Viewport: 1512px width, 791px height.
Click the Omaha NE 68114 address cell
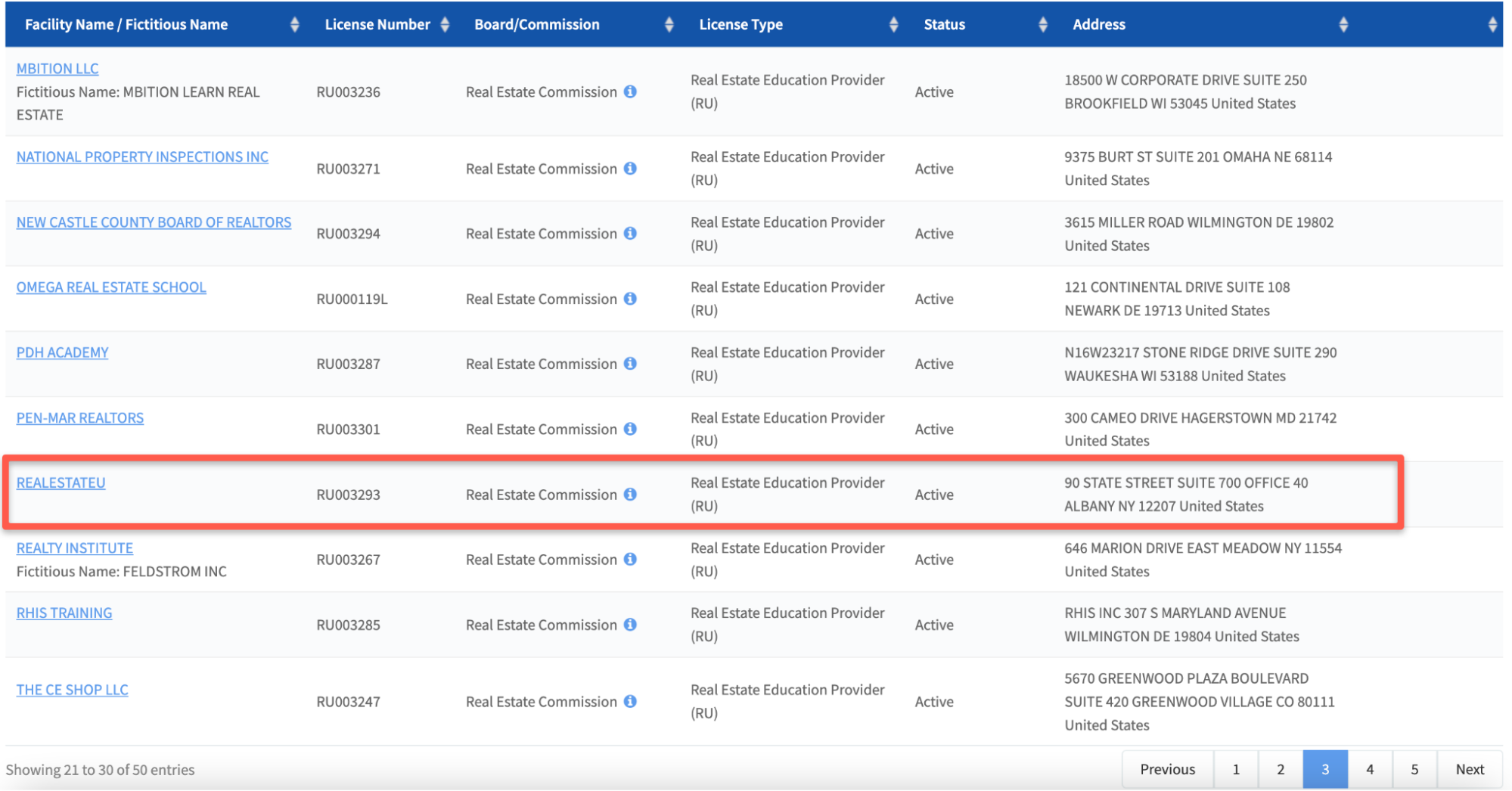pyautogui.click(x=1198, y=168)
